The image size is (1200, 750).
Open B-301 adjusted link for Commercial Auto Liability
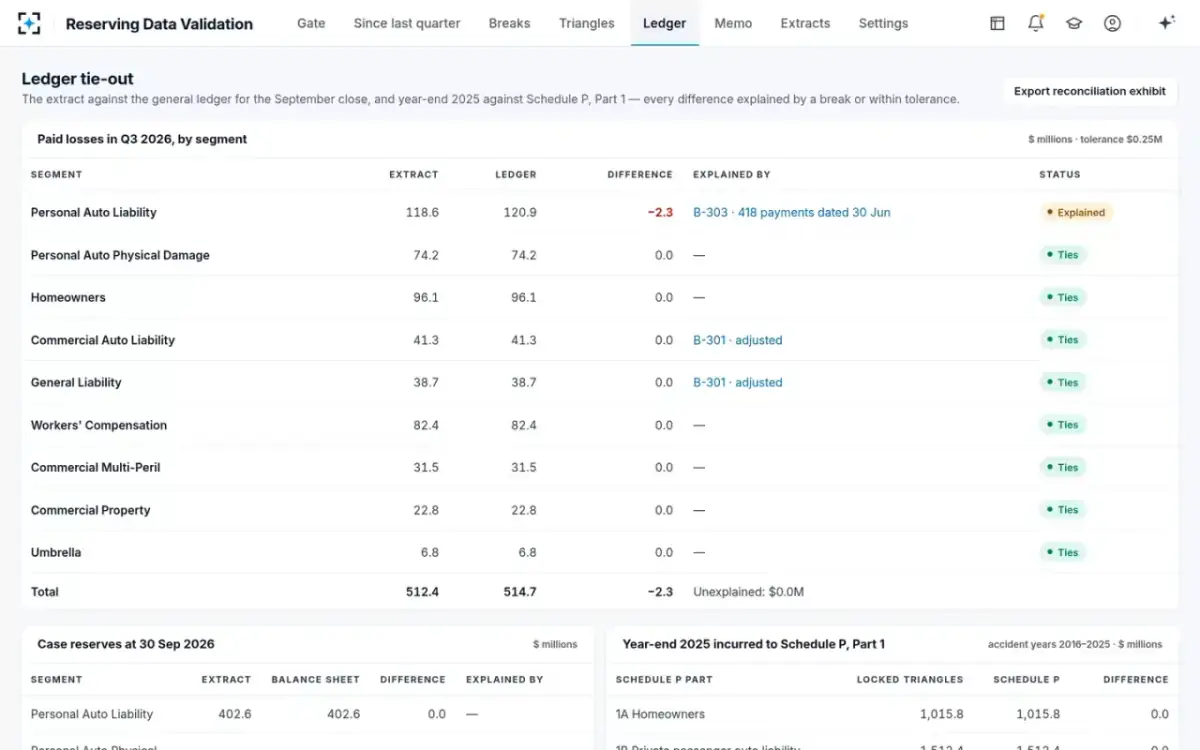coord(737,340)
